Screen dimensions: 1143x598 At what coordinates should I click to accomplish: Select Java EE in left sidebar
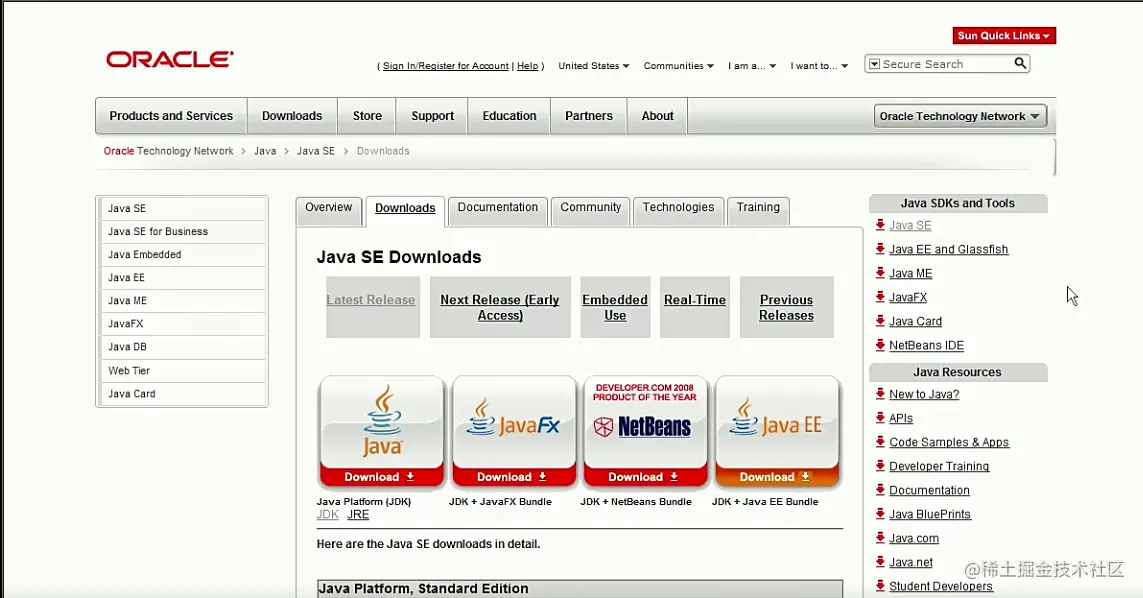182,277
